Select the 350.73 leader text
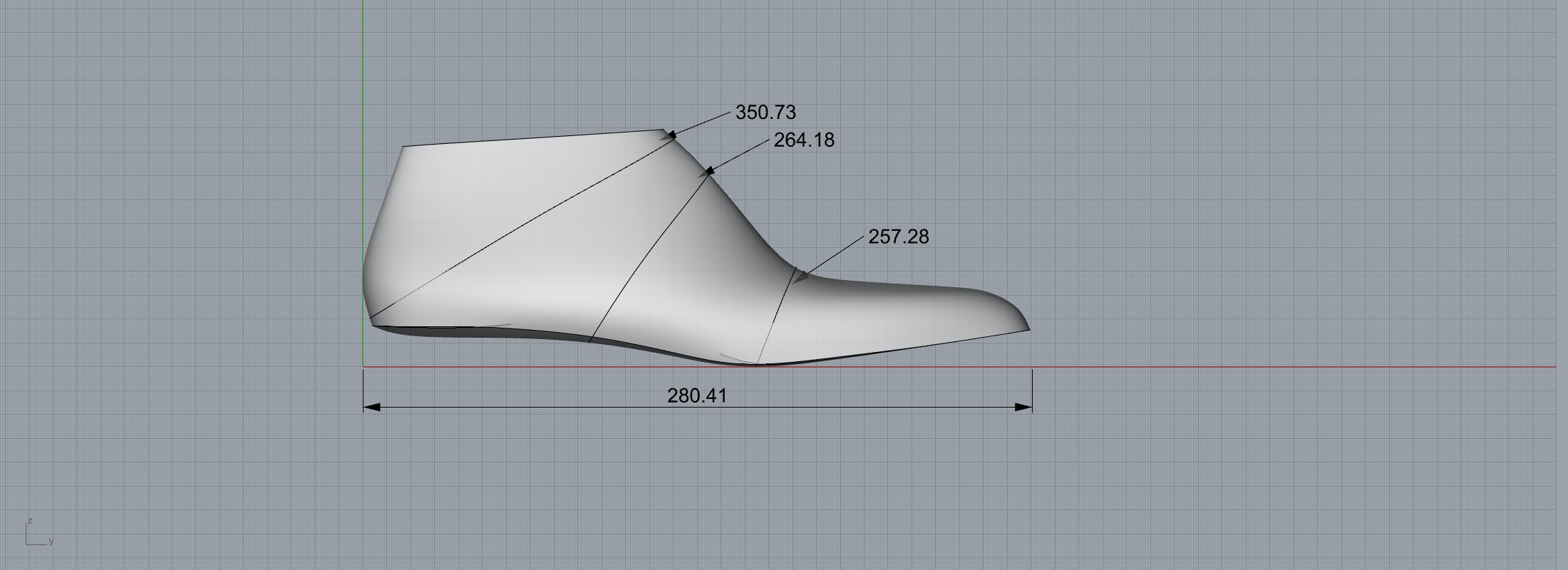1568x570 pixels. coord(765,113)
